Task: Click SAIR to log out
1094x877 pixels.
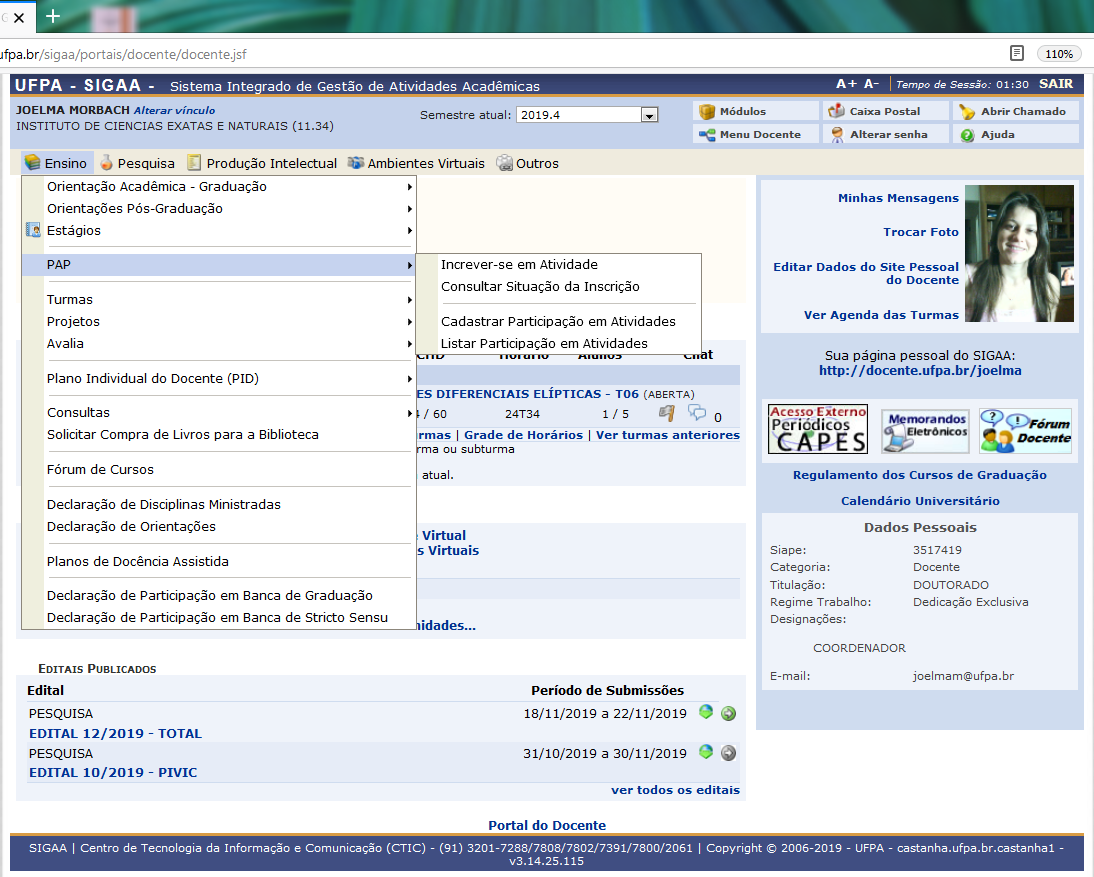Action: click(x=1056, y=84)
